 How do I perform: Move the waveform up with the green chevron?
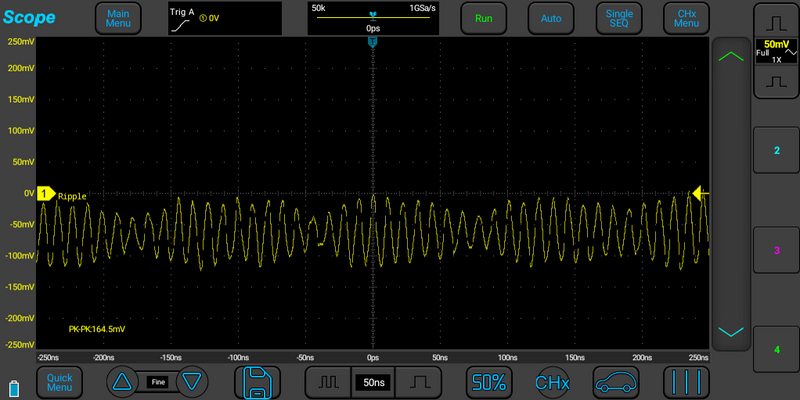click(731, 57)
